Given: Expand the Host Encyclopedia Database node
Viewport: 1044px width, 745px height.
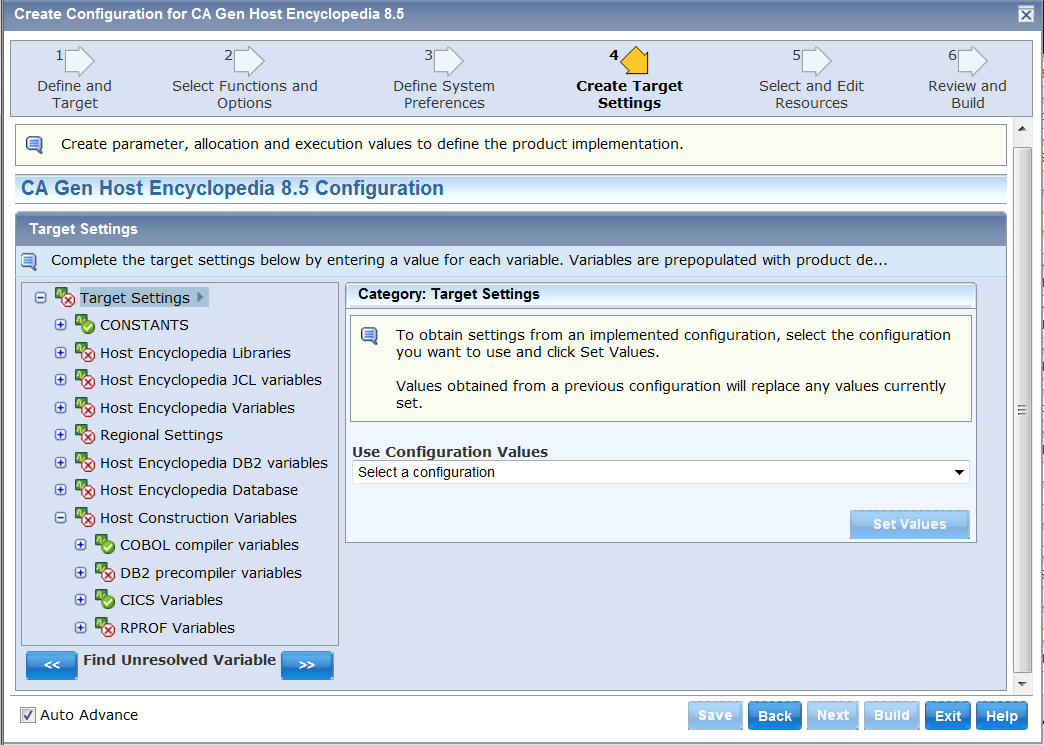Looking at the screenshot, I should click(x=61, y=490).
